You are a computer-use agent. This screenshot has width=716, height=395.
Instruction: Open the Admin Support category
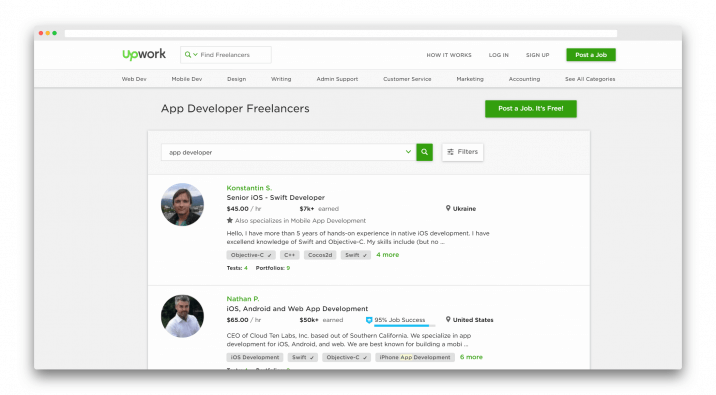pyautogui.click(x=337, y=79)
